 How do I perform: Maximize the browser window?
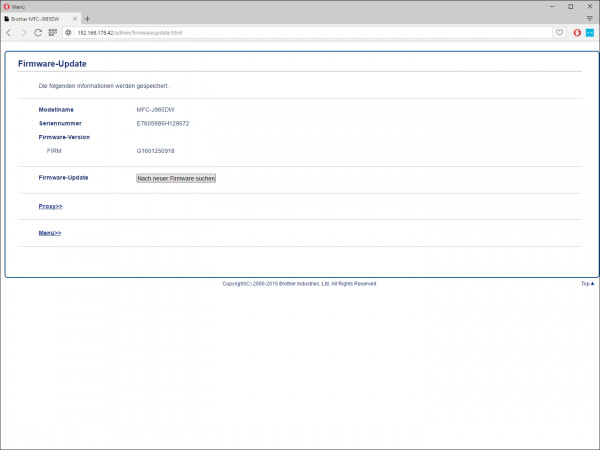[x=570, y=6]
